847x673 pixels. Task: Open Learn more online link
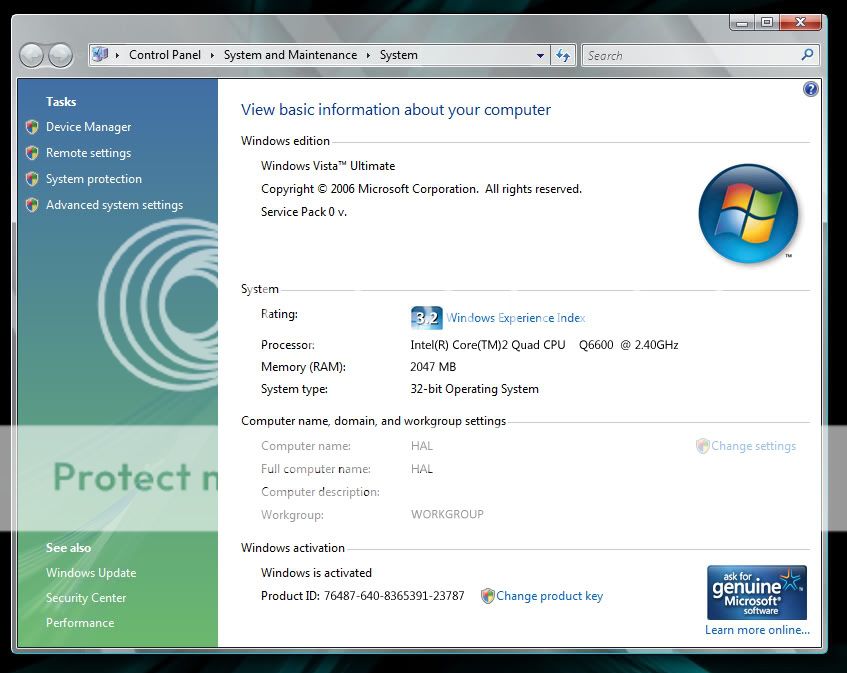[x=757, y=630]
